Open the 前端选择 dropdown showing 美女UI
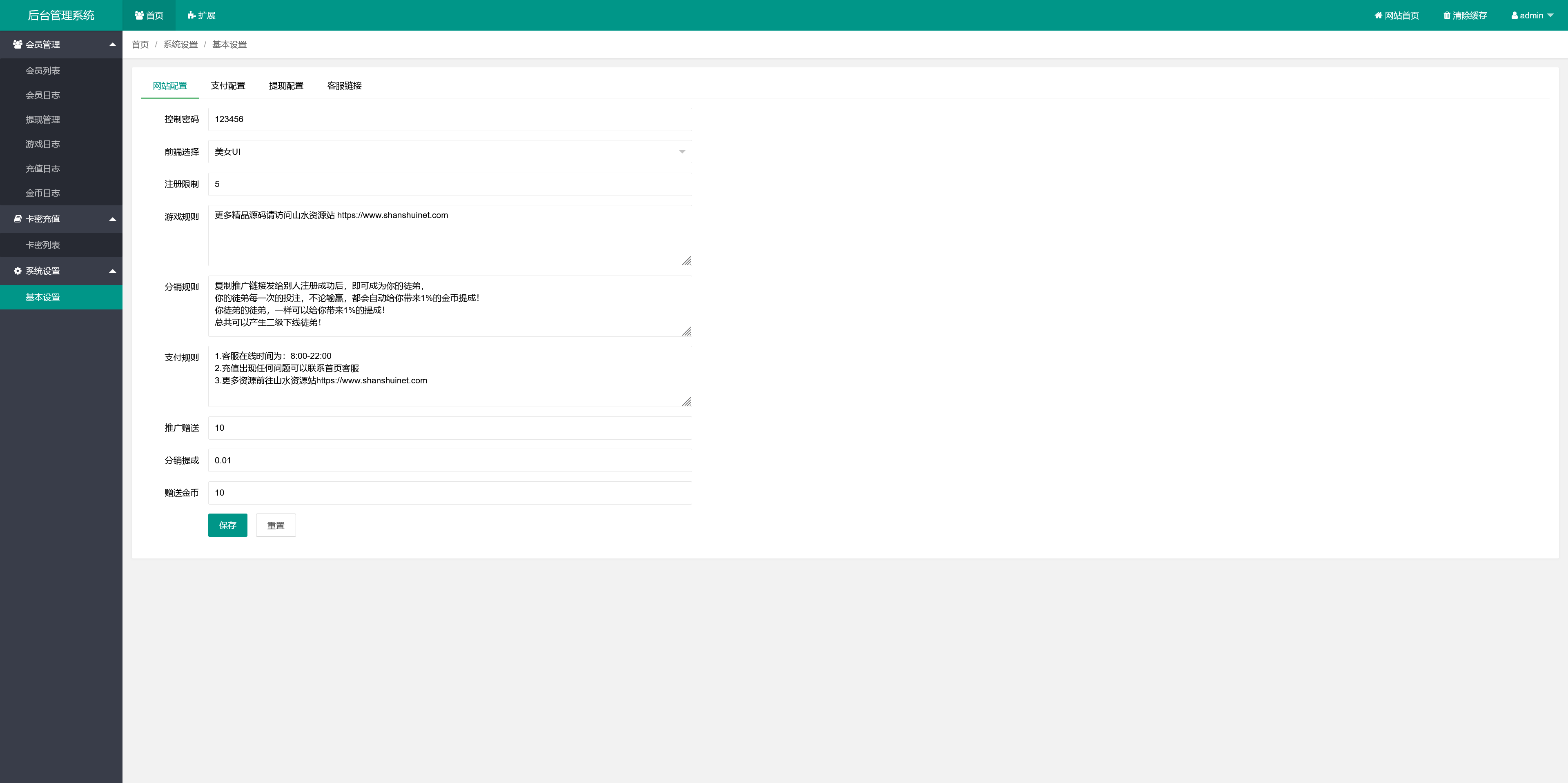 pyautogui.click(x=449, y=151)
